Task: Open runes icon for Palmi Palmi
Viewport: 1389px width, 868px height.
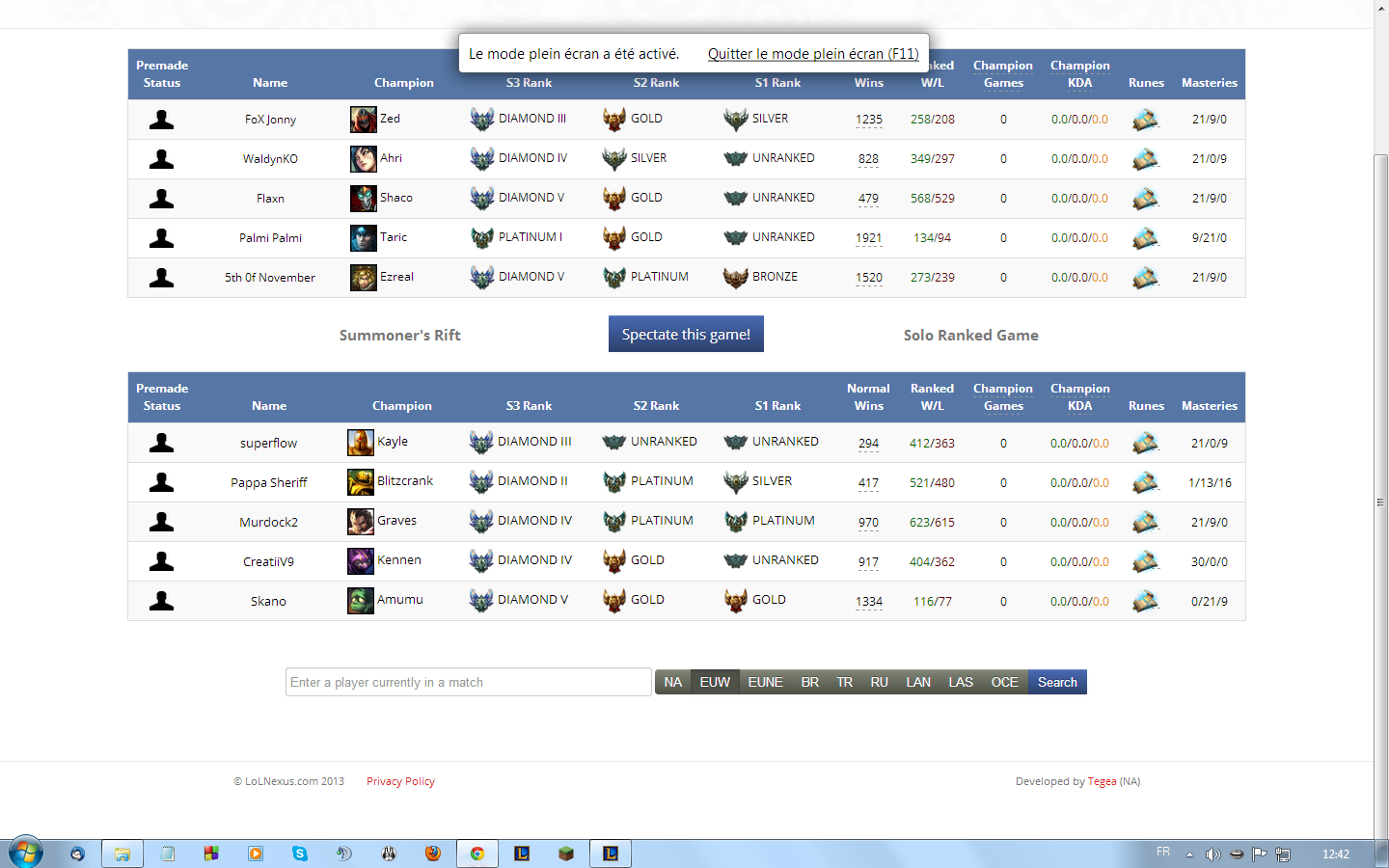Action: click(1145, 238)
